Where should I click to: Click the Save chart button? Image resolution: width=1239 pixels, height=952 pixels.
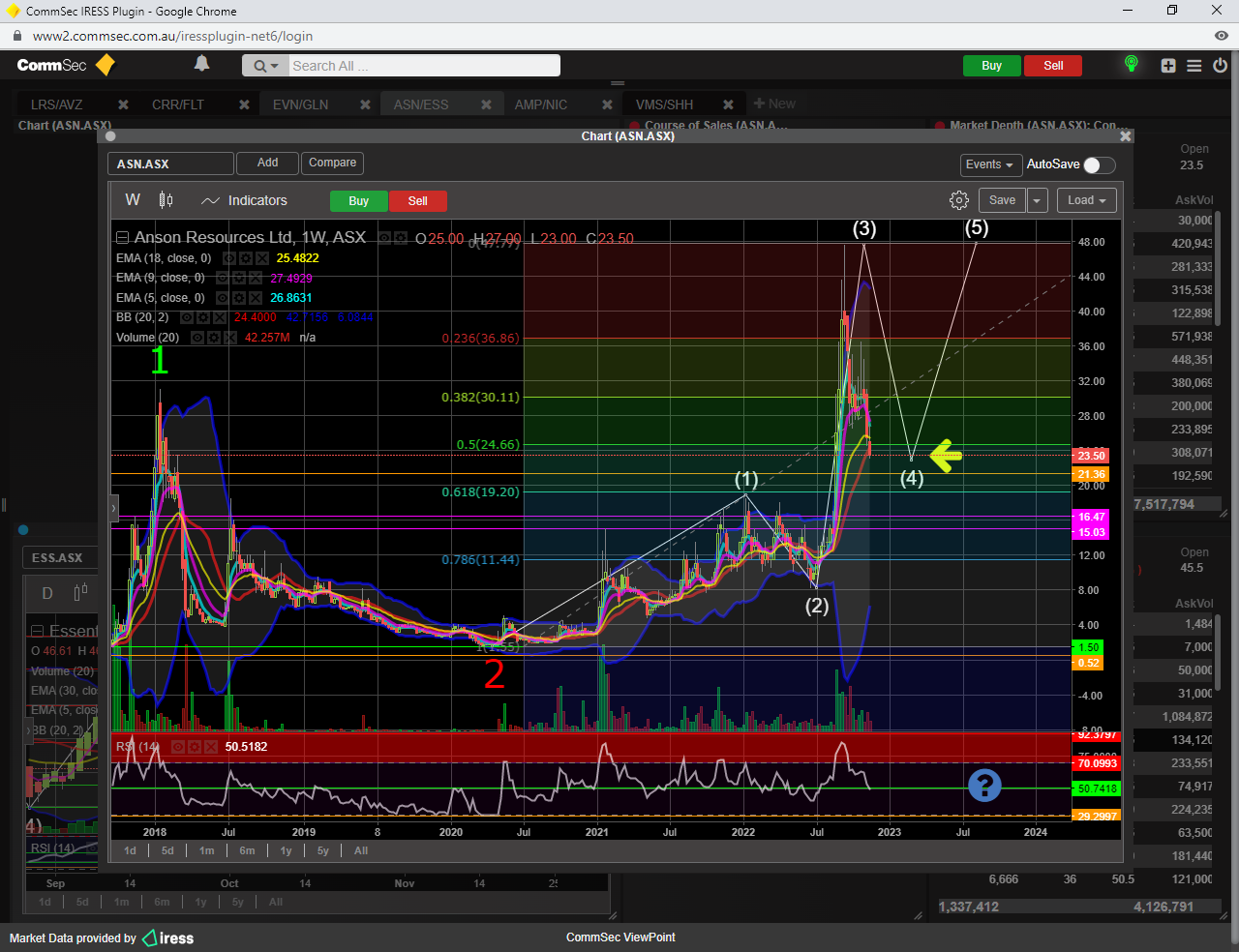coord(1002,200)
